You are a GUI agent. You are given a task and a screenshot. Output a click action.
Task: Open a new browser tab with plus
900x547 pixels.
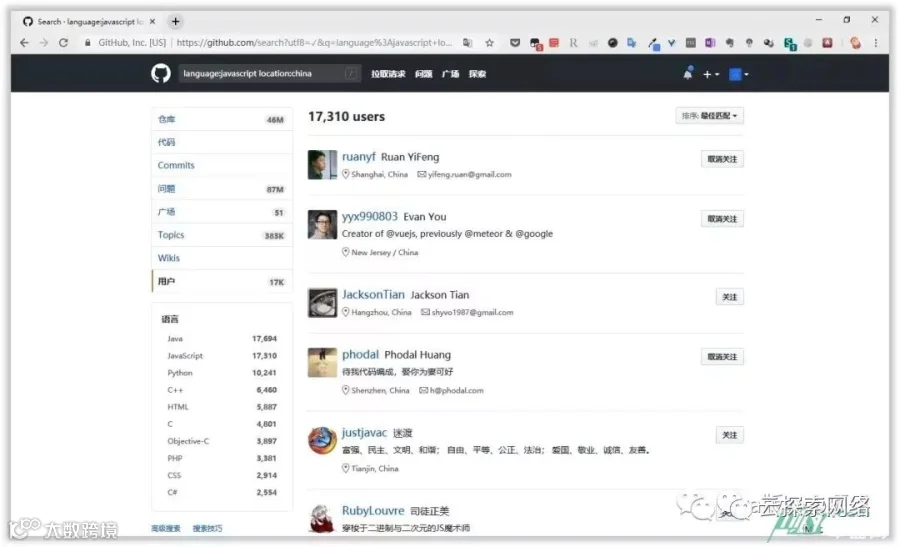176,21
